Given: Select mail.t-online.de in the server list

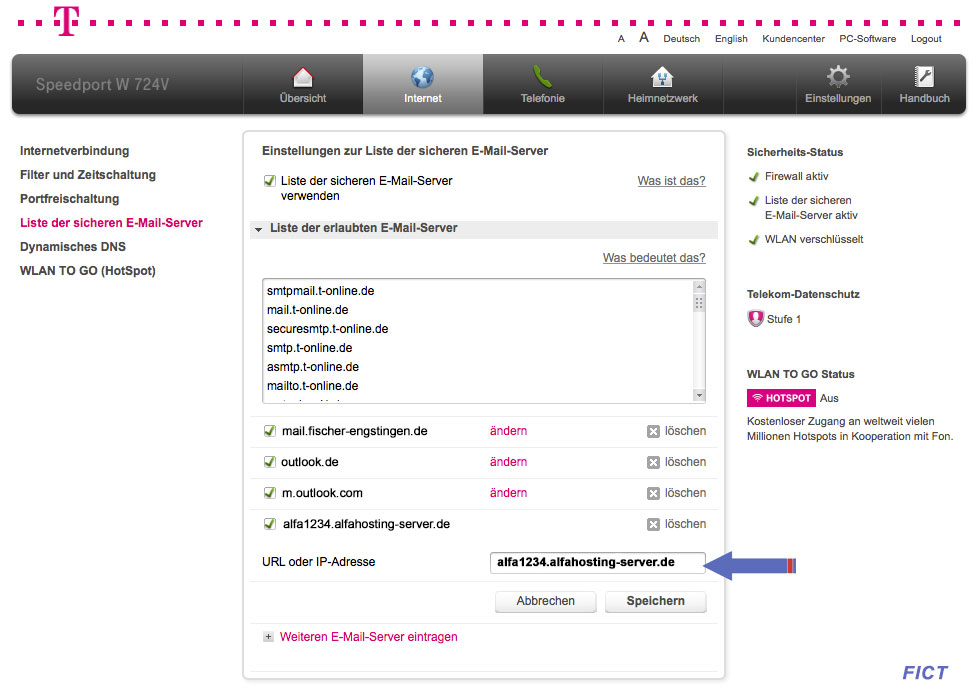Looking at the screenshot, I should coord(307,310).
